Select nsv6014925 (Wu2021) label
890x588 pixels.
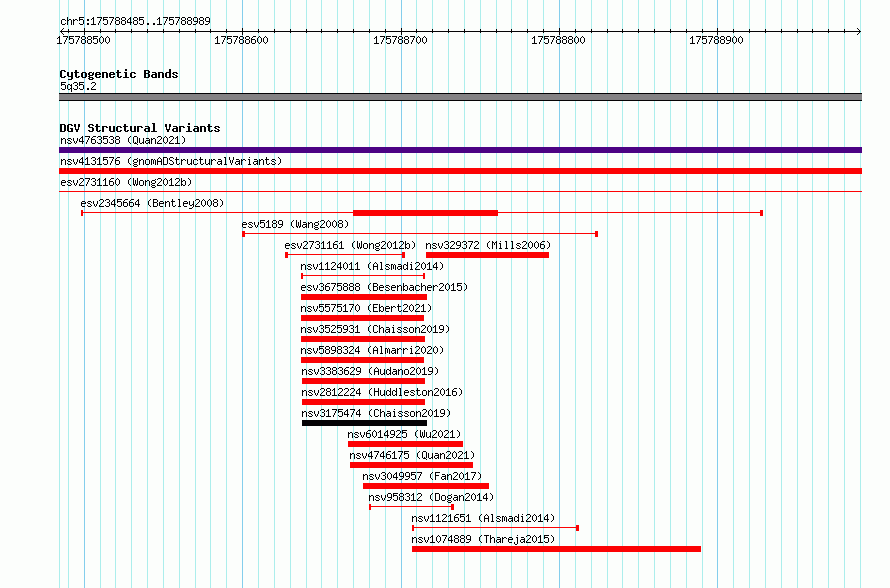click(404, 434)
